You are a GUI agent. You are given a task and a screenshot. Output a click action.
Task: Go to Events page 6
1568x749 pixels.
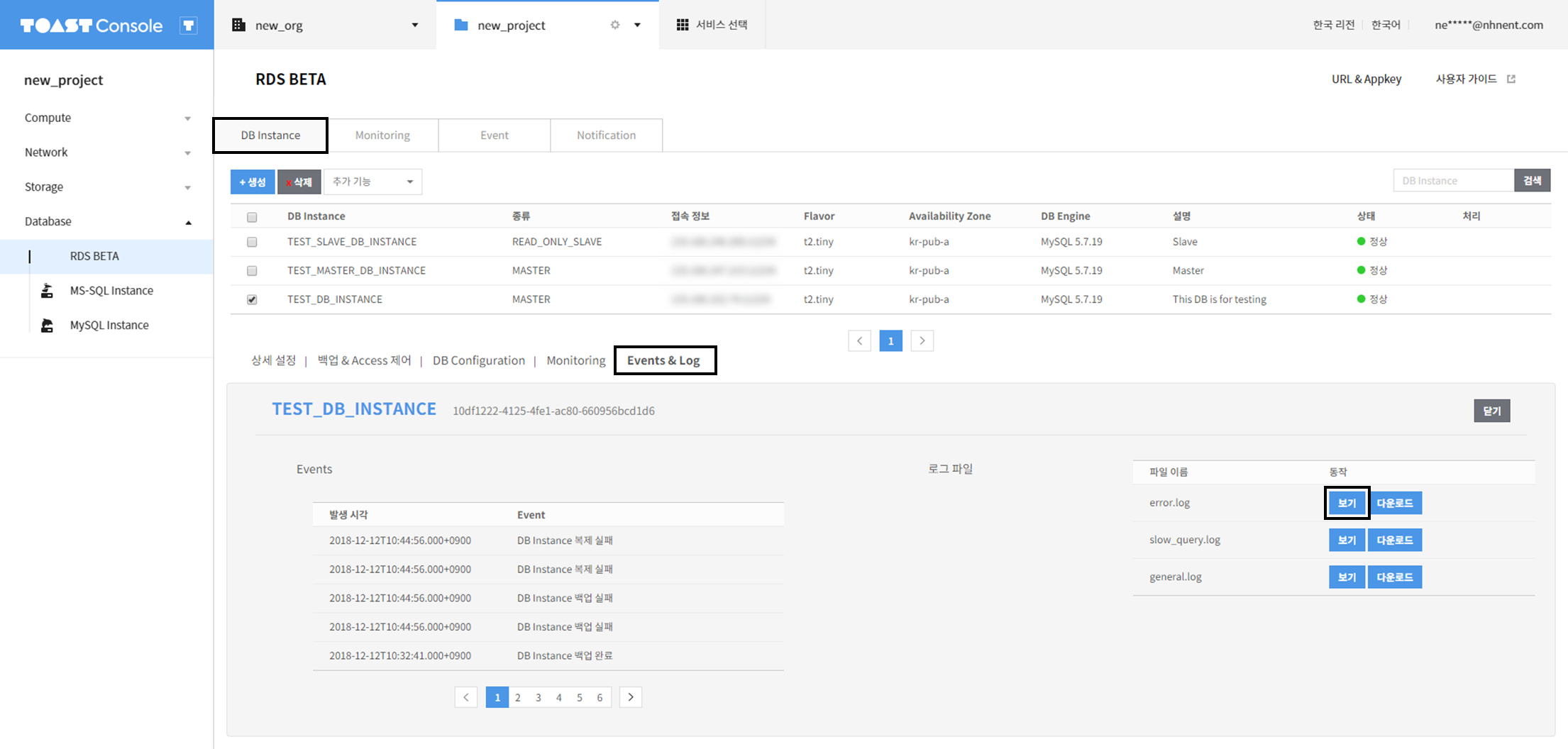(600, 697)
